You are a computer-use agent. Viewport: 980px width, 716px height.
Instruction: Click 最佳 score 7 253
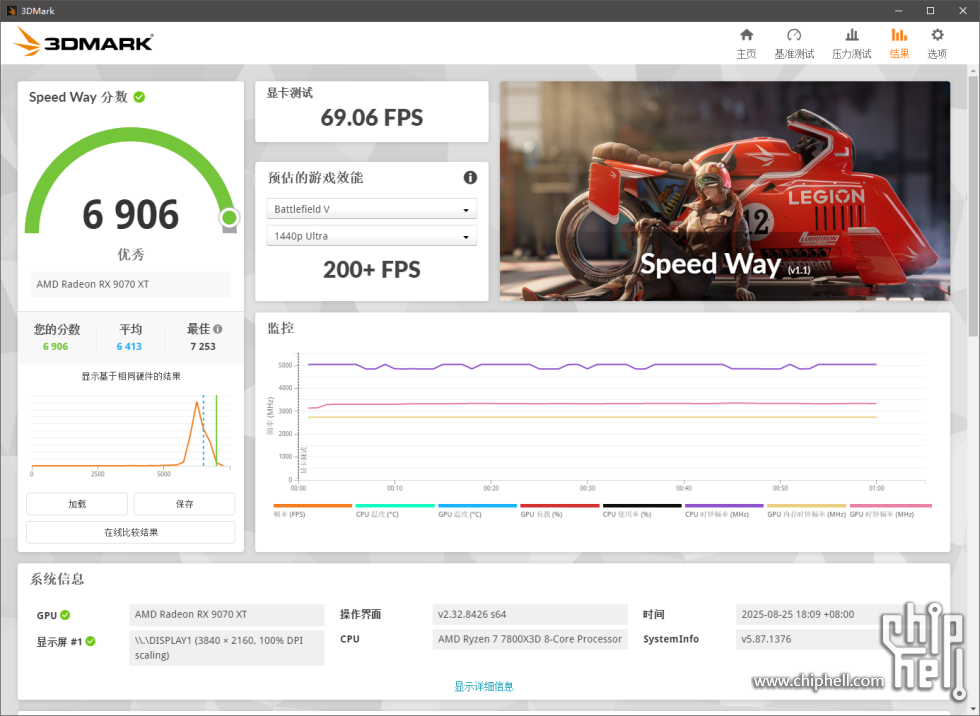(x=202, y=346)
